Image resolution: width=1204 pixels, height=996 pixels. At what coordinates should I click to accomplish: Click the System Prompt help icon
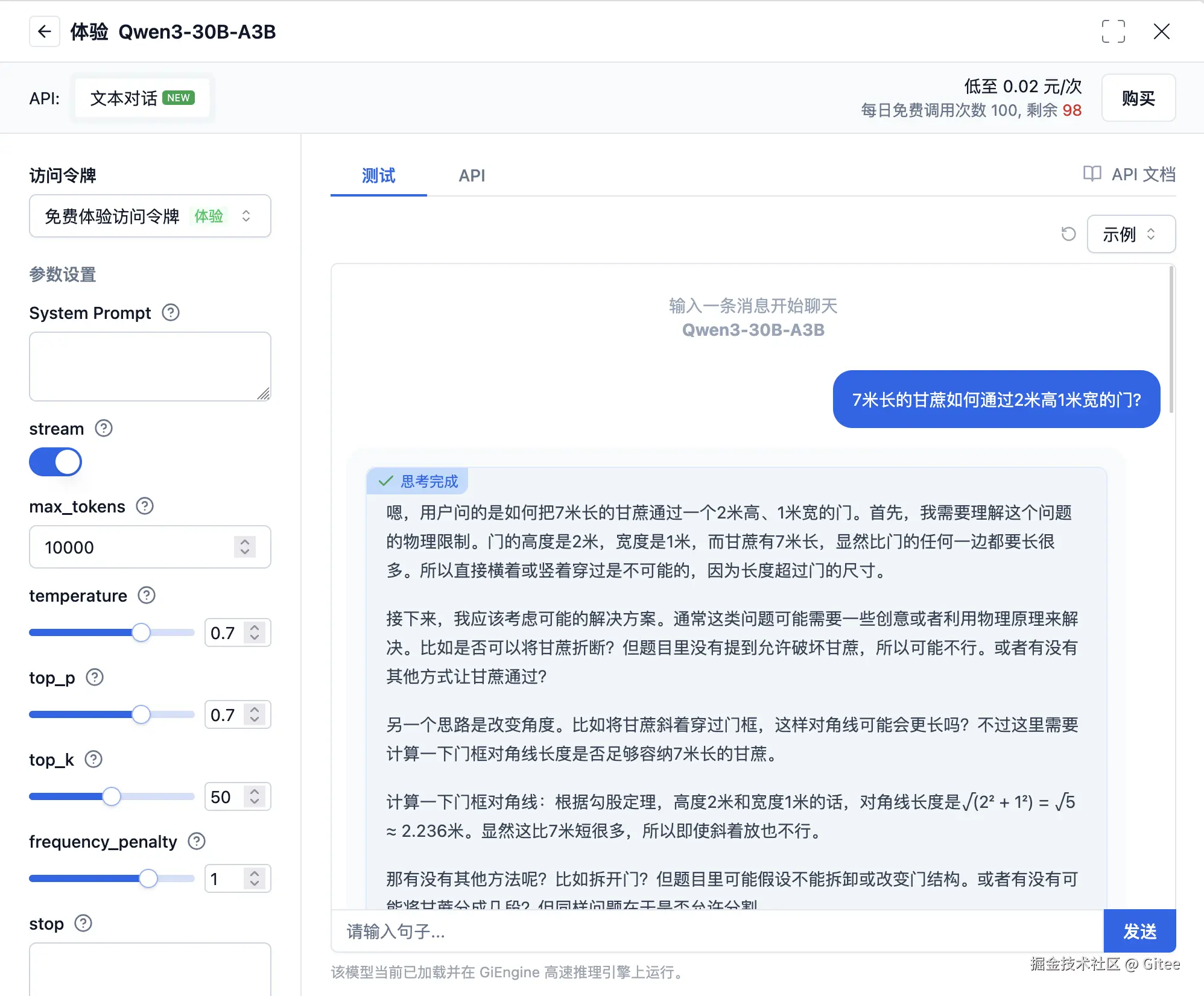[x=171, y=312]
